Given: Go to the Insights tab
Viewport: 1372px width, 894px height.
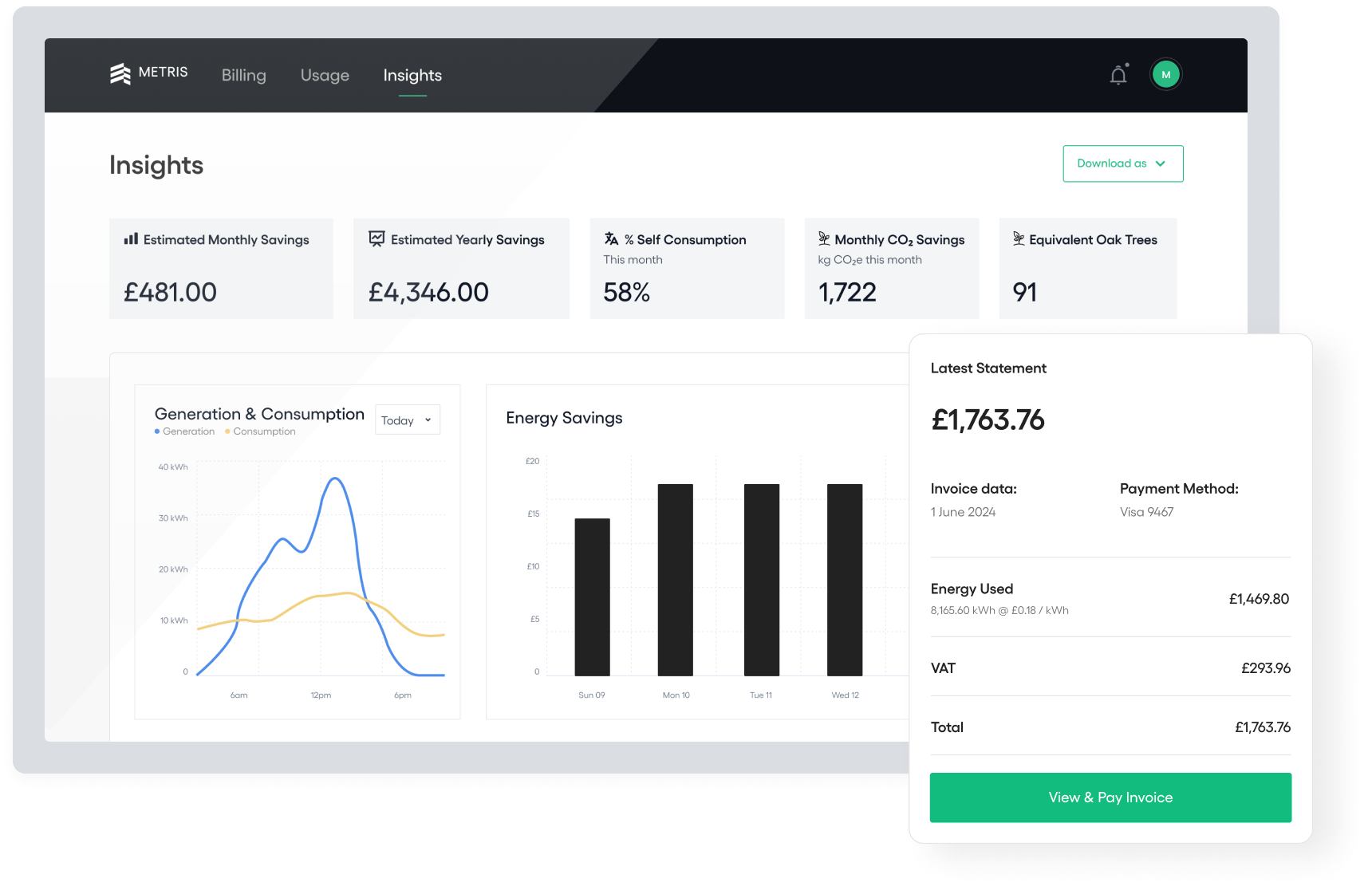Looking at the screenshot, I should [x=412, y=75].
